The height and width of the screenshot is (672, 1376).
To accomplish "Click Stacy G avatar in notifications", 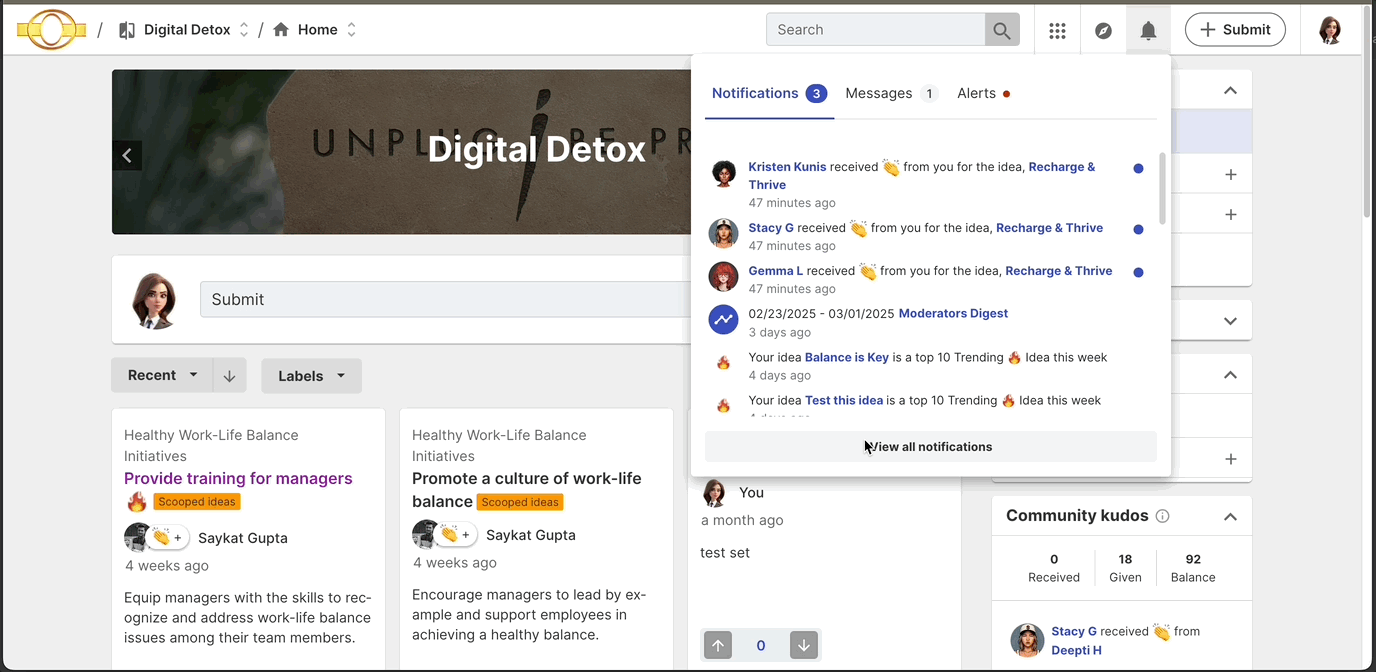I will tap(724, 233).
